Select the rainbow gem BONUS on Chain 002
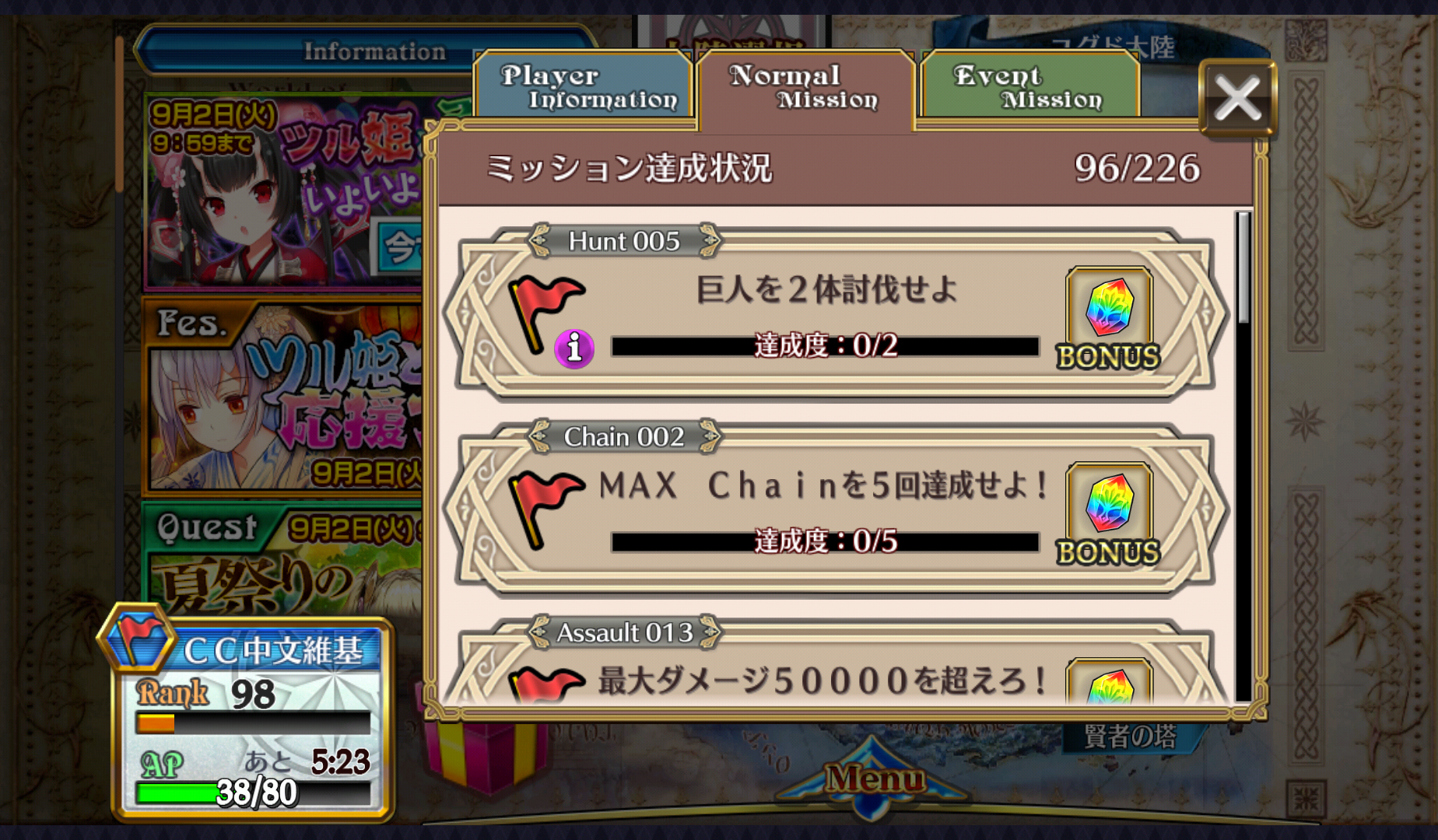Screen dimensions: 1438x840 1109,515
